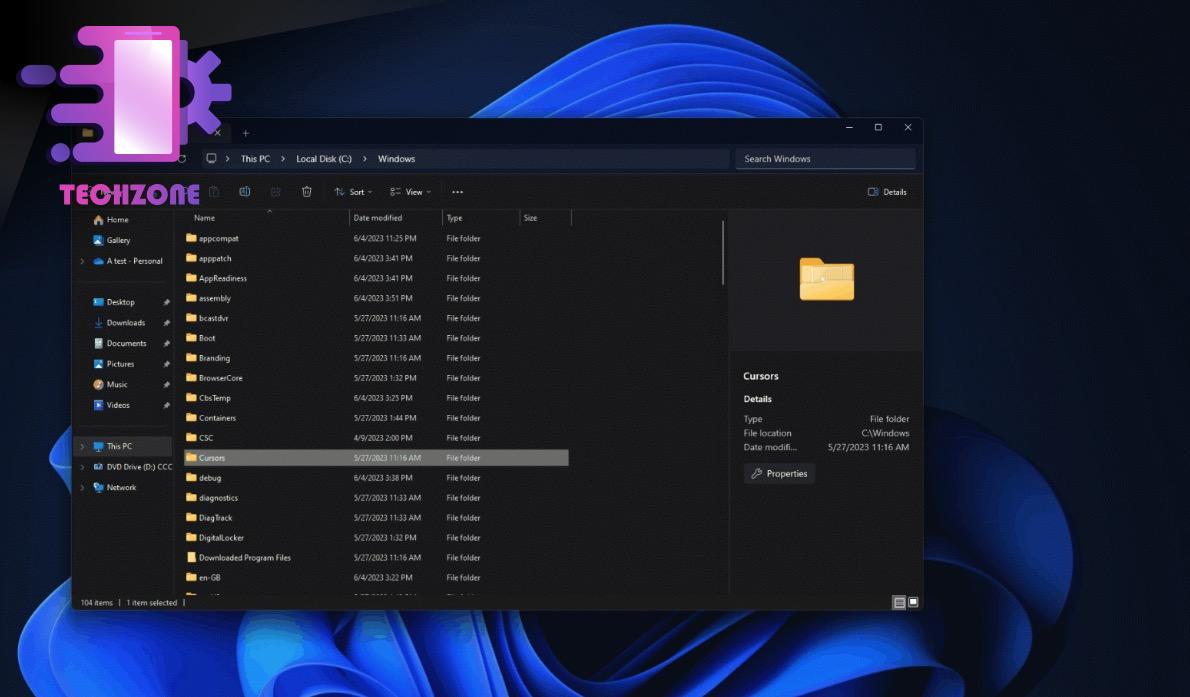Open the See more (three dots) menu
1190x697 pixels.
tap(458, 192)
